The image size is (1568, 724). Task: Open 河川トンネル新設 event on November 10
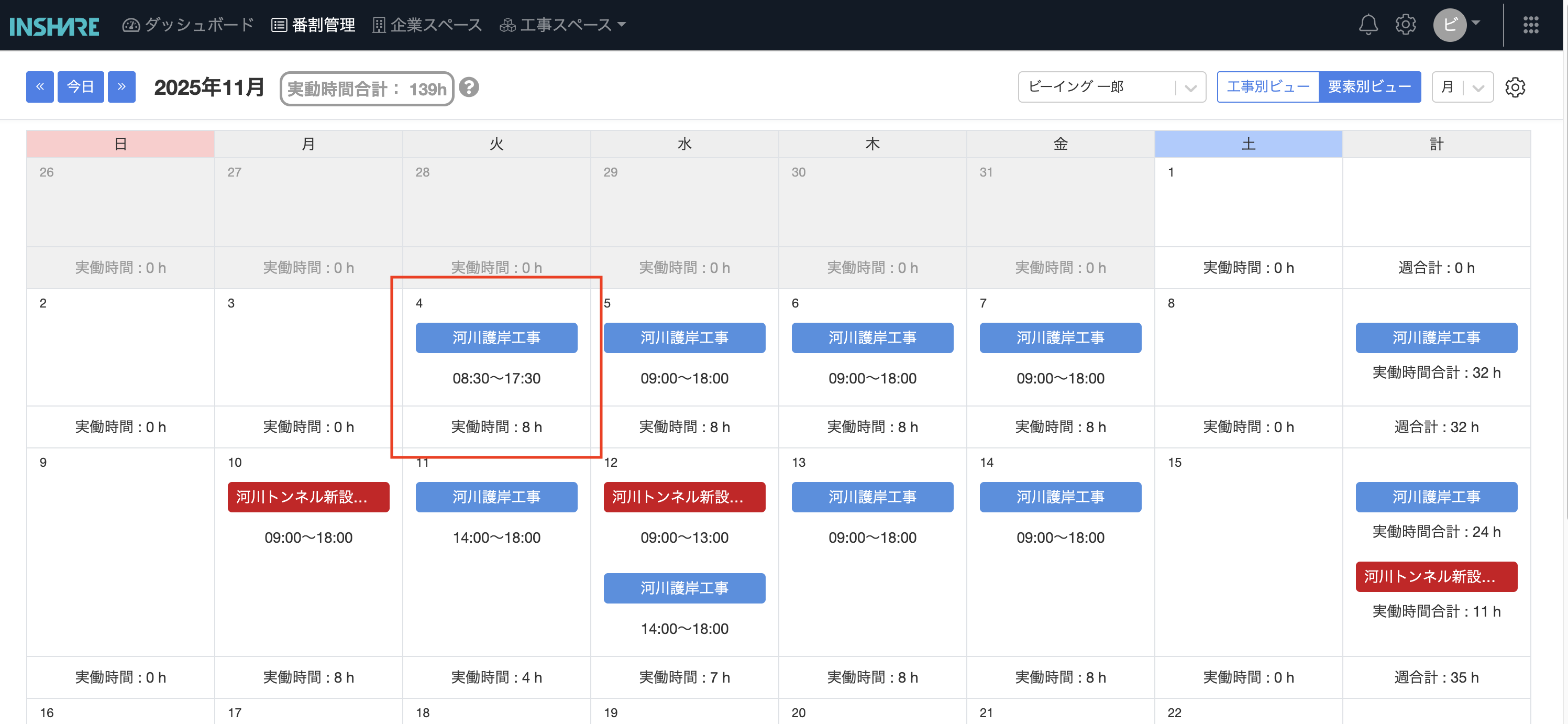coord(308,498)
